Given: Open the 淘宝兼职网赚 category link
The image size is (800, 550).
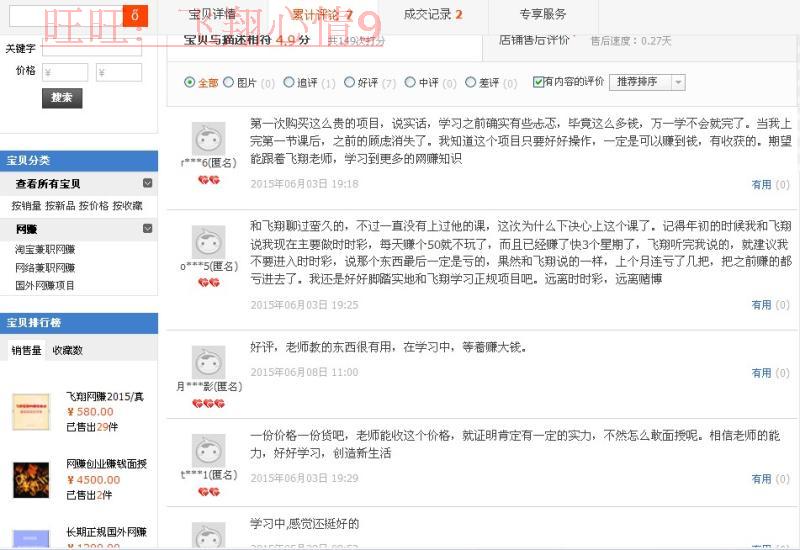Looking at the screenshot, I should [x=45, y=249].
